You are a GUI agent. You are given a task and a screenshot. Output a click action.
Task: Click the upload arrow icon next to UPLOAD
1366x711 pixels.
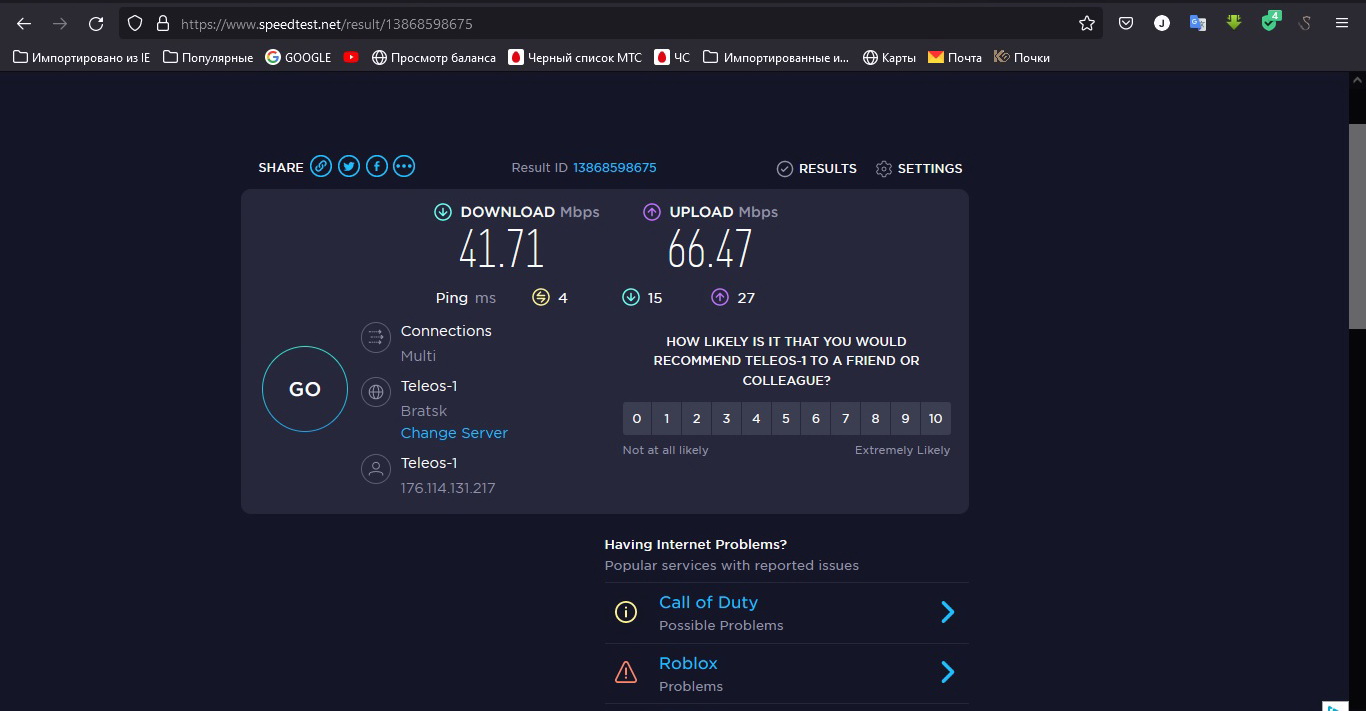pyautogui.click(x=652, y=212)
